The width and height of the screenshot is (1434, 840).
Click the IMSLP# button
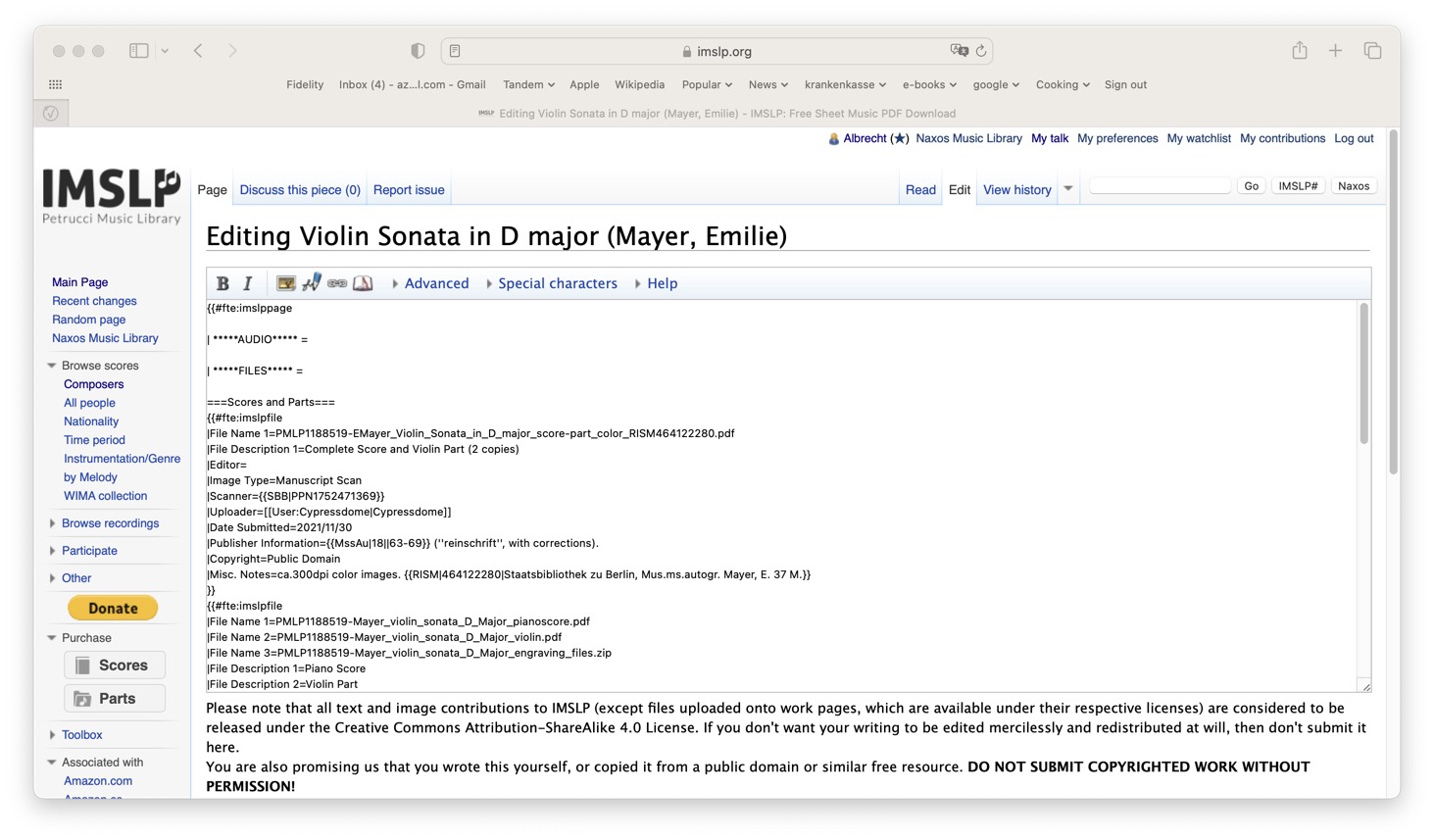pos(1298,186)
